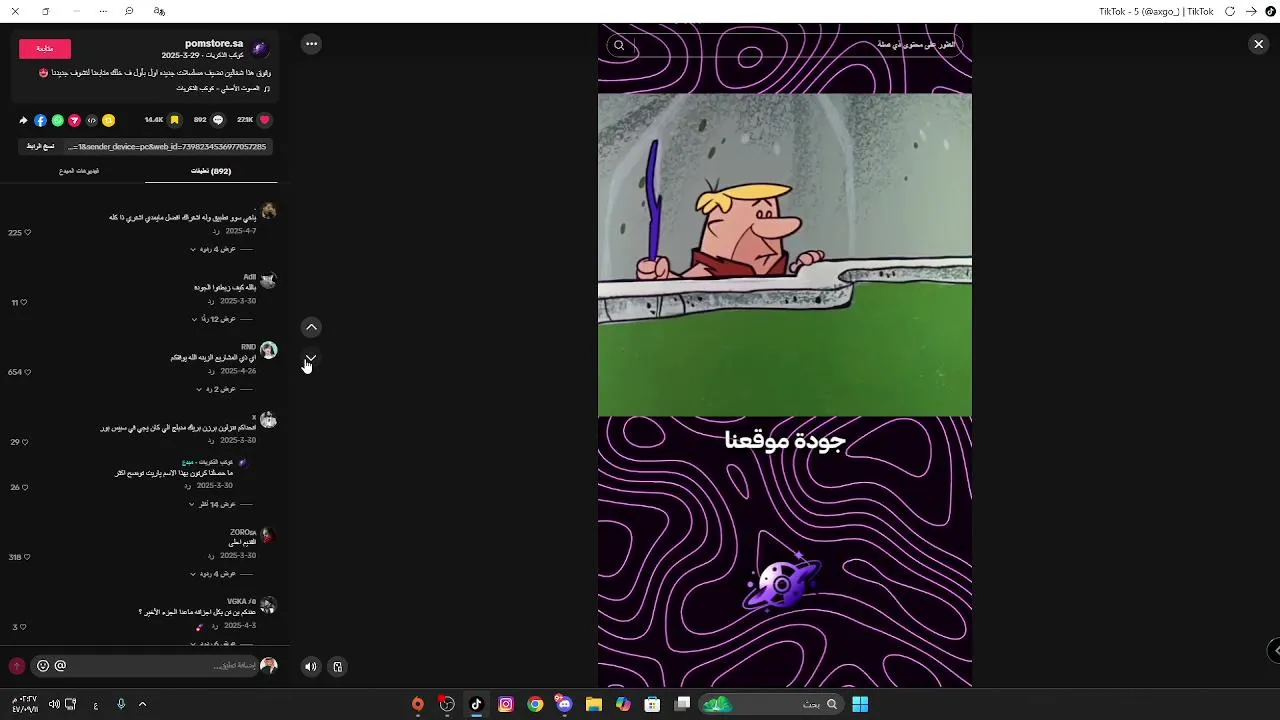The height and width of the screenshot is (720, 1280).
Task: Reply to ZORO's comment dated 2025-3-30
Action: [x=211, y=556]
